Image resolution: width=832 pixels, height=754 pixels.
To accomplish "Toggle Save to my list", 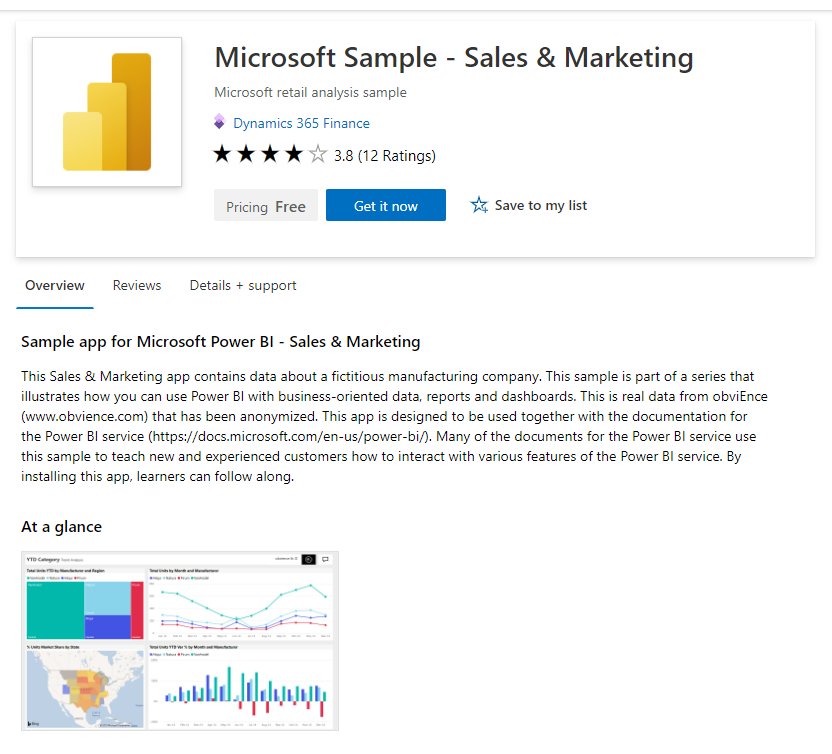I will [528, 204].
